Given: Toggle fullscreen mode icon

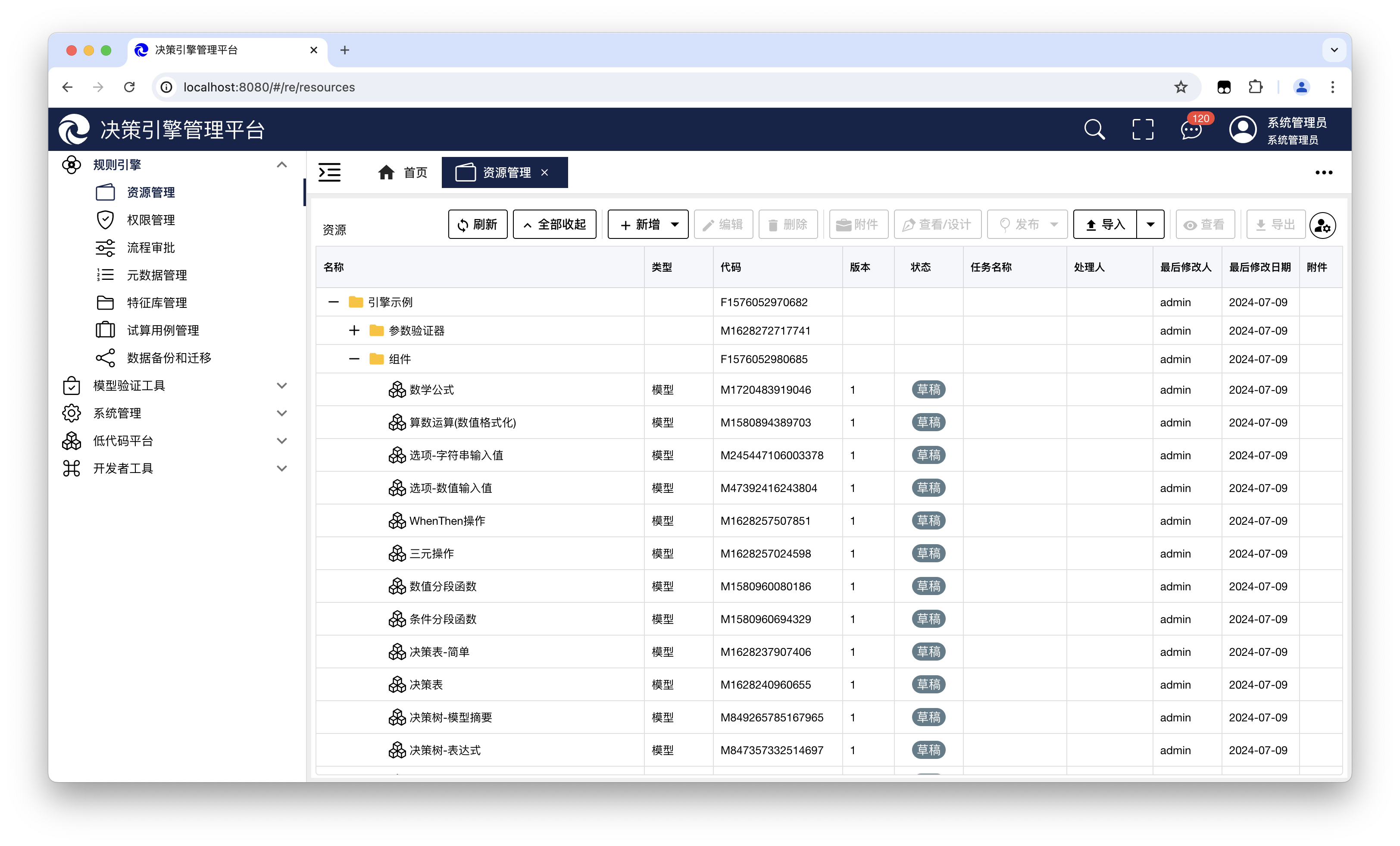Looking at the screenshot, I should click(1143, 130).
